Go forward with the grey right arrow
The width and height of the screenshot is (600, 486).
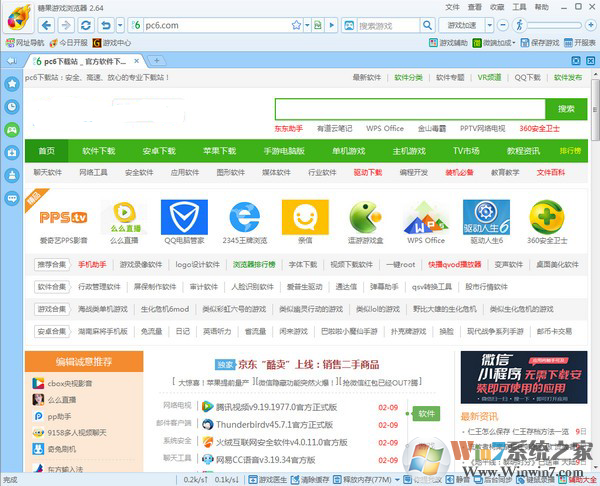pos(66,26)
